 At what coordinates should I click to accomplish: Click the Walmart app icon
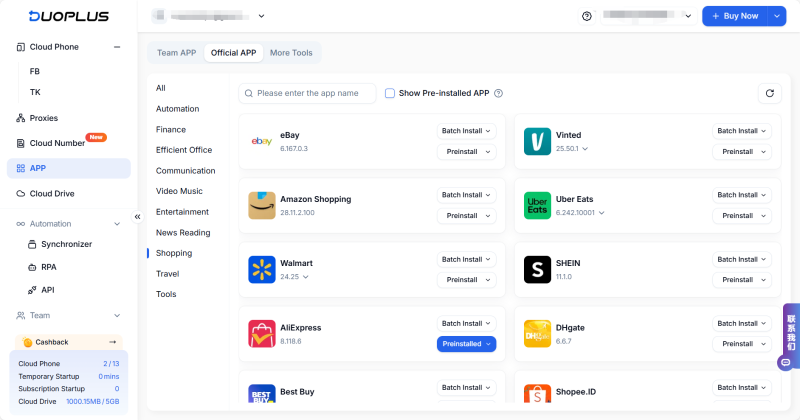pos(261,269)
